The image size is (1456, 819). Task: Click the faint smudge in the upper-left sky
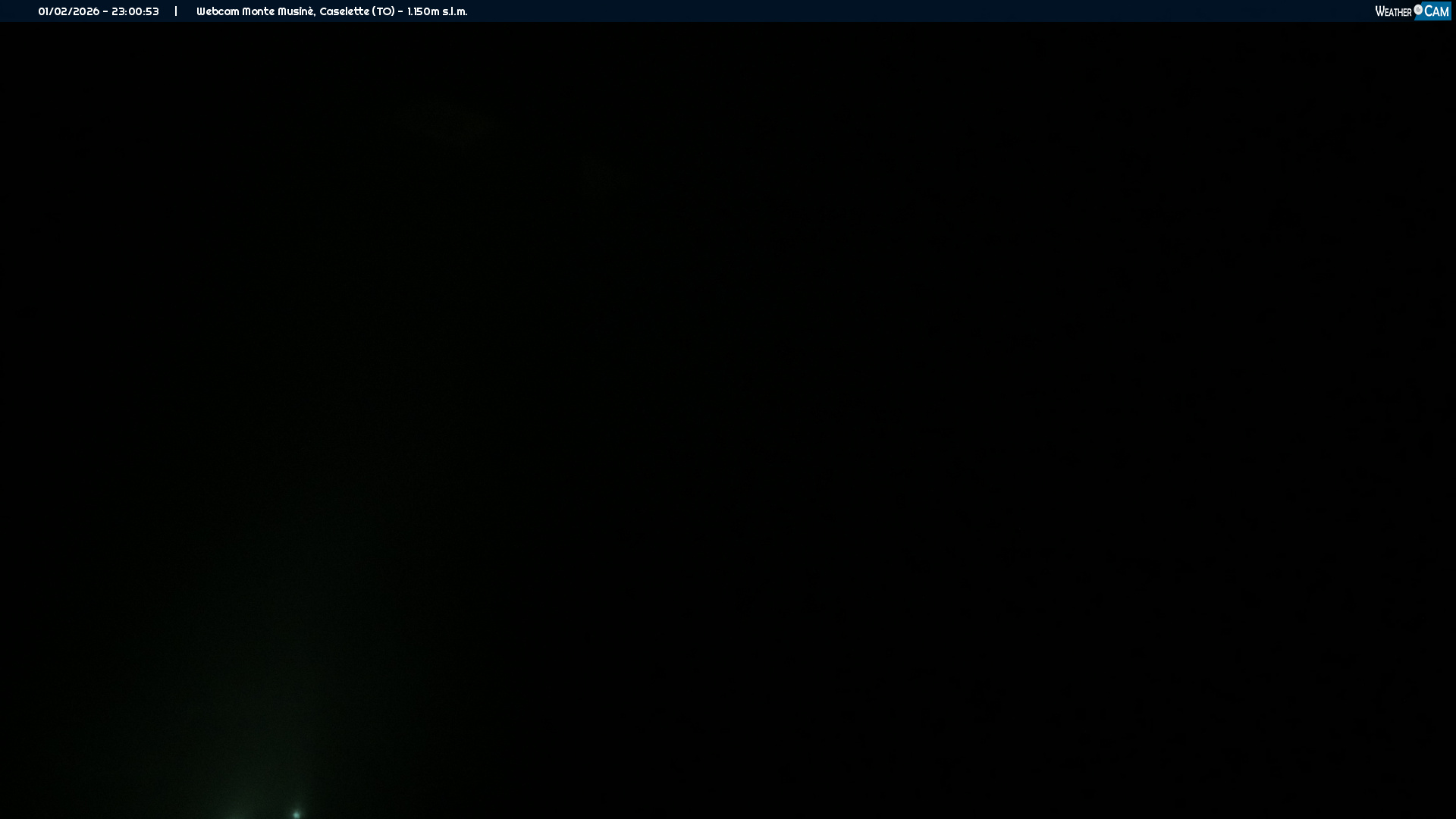coord(447,121)
